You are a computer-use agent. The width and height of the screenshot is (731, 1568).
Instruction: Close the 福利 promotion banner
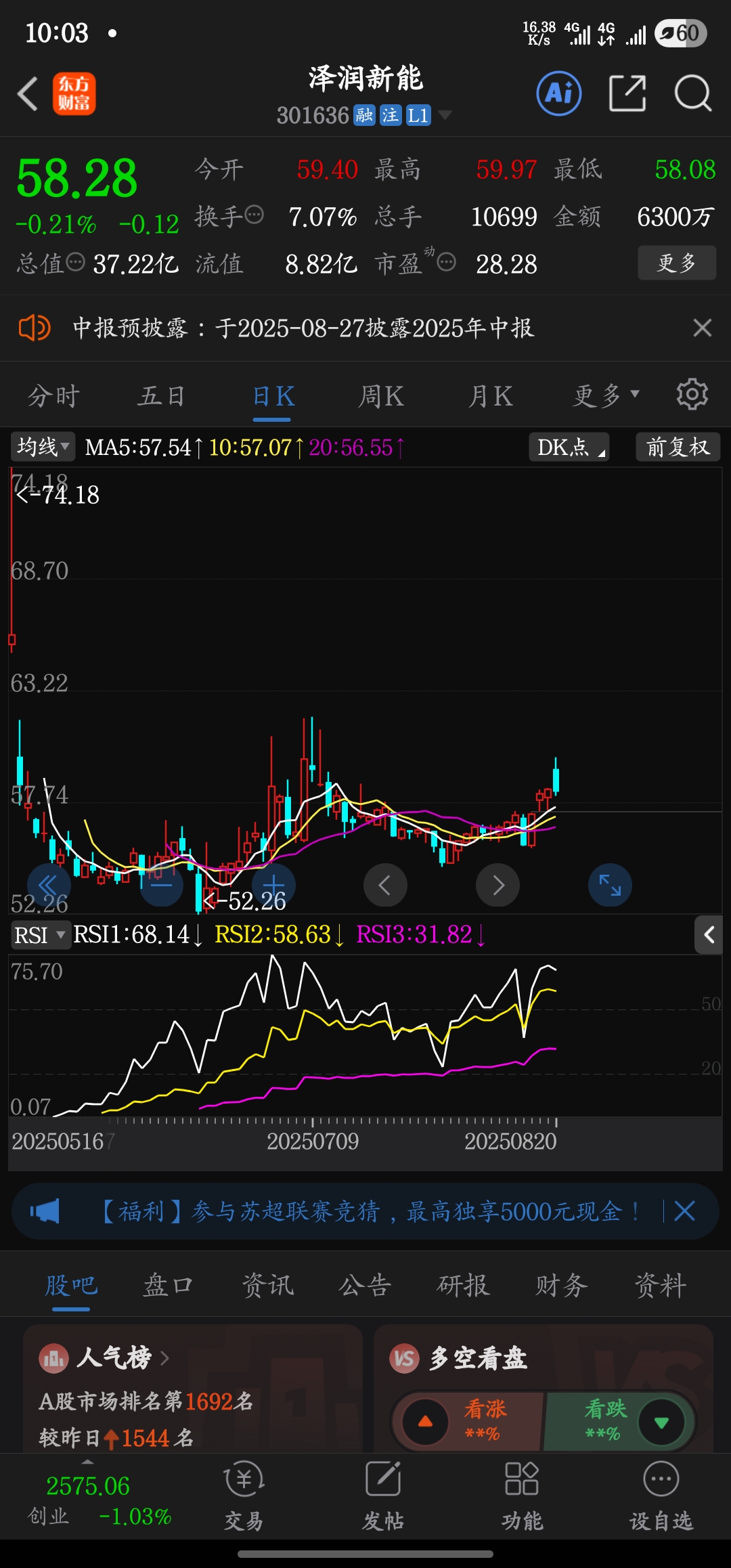(684, 1211)
